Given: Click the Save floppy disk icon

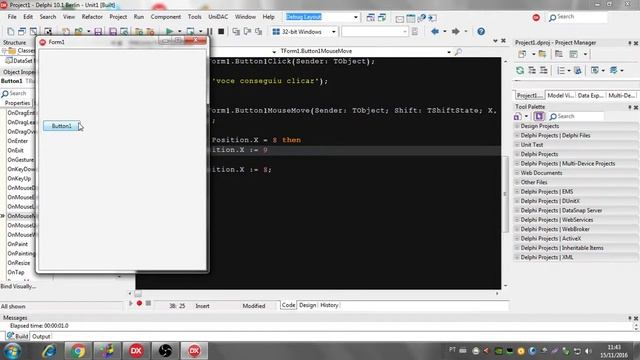Looking at the screenshot, I should pos(98,31).
